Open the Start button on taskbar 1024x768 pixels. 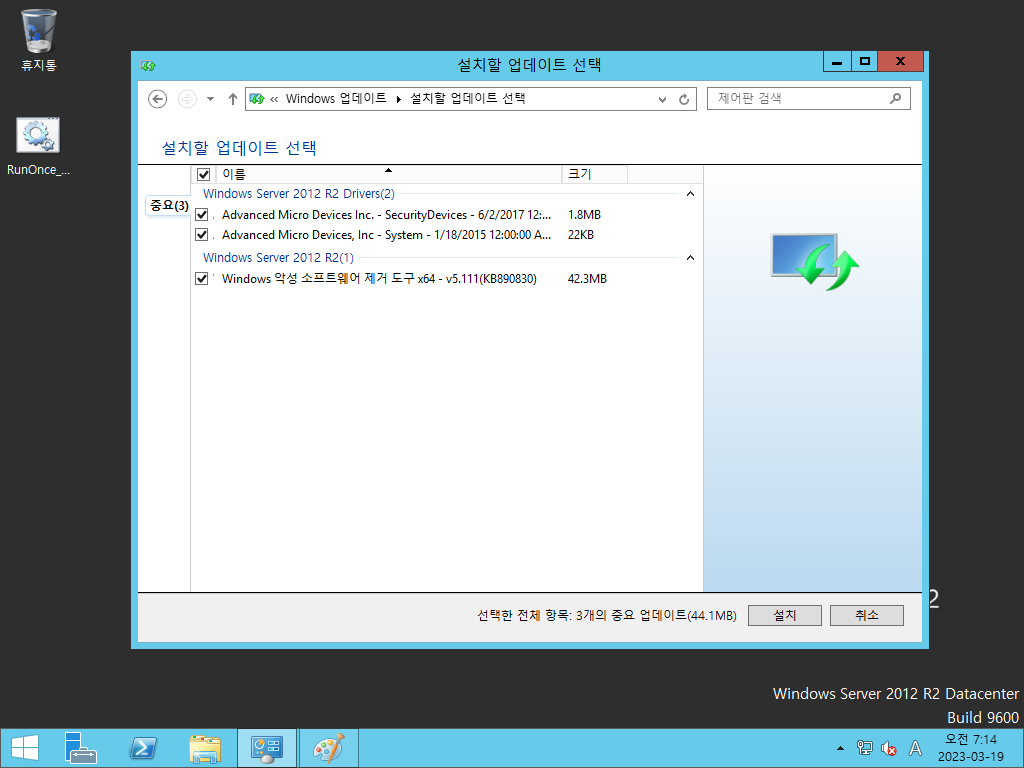point(25,748)
